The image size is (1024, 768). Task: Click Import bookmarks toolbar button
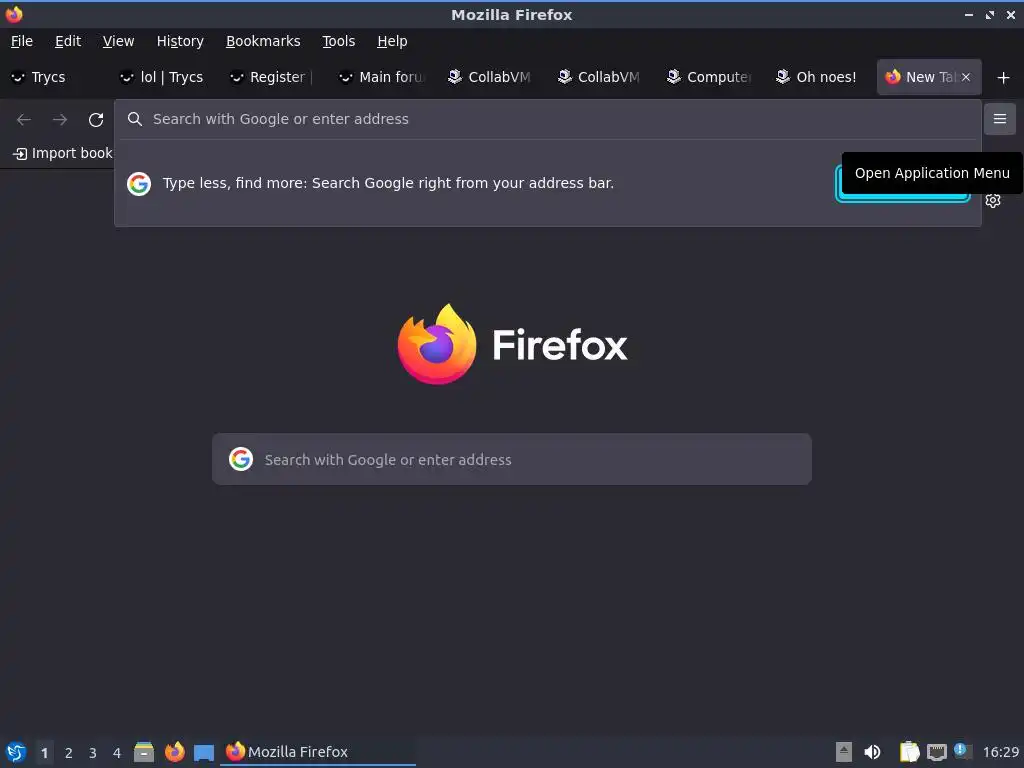coord(62,153)
